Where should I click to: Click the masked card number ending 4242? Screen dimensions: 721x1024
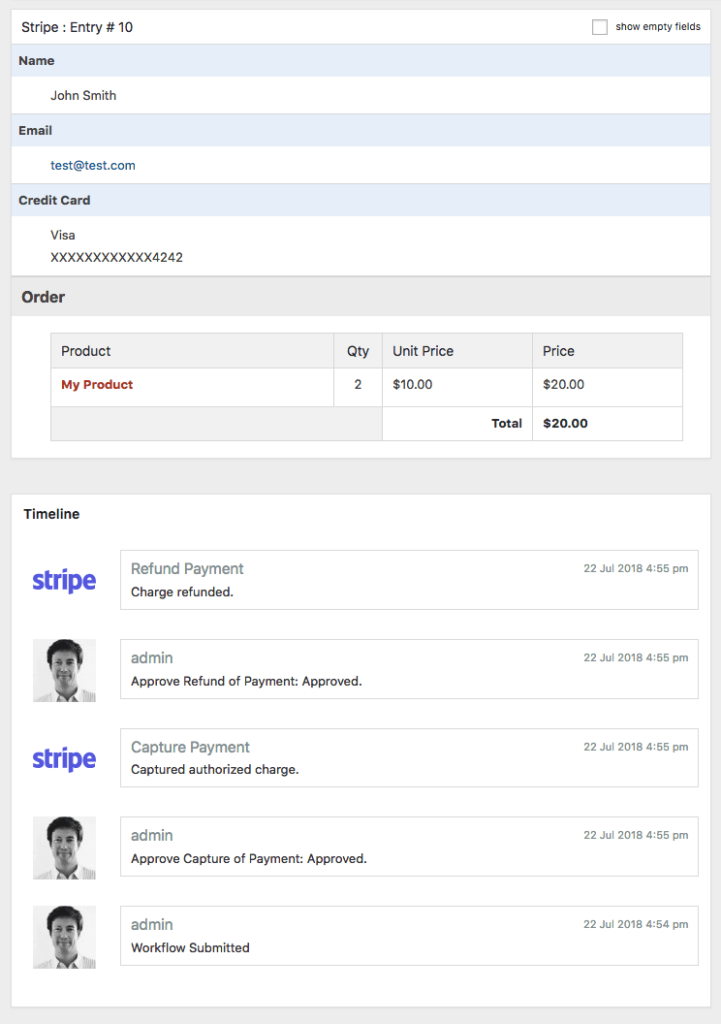[117, 257]
